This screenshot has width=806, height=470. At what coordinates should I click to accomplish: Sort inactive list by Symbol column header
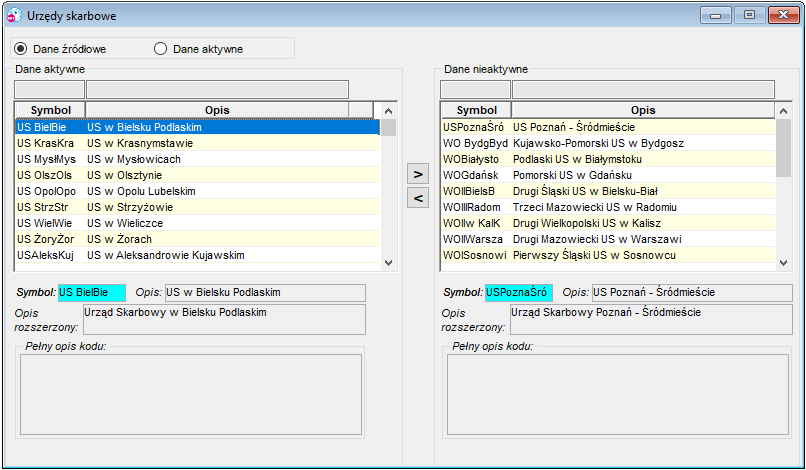pos(477,110)
